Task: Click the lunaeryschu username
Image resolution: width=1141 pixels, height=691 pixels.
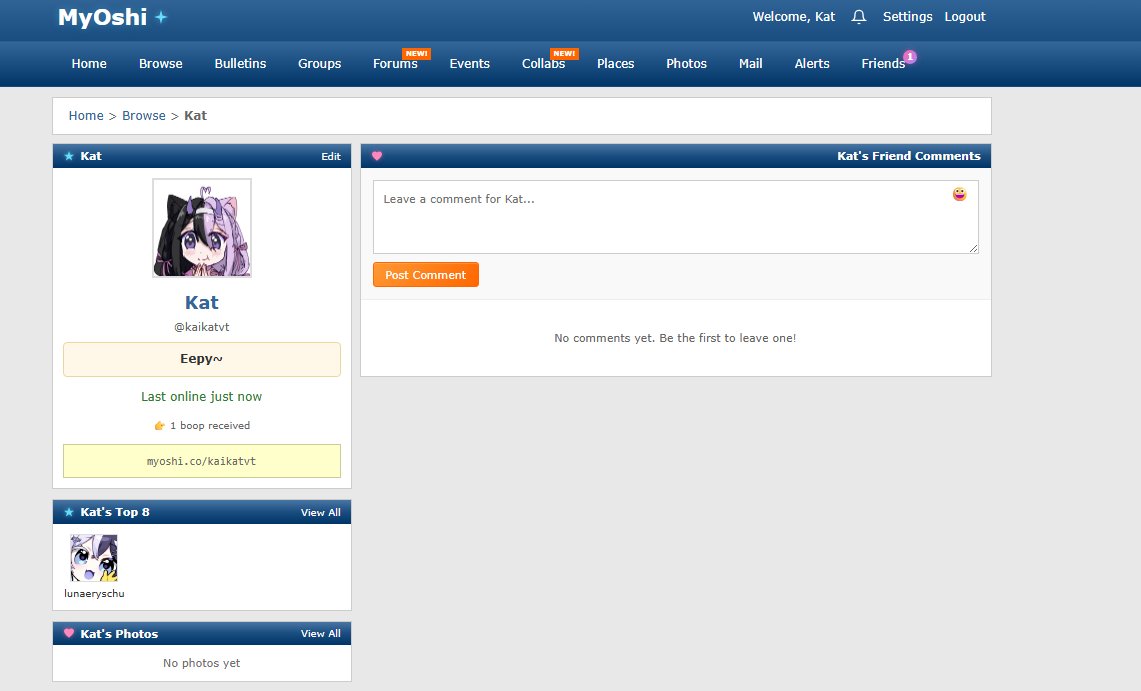Action: coord(95,594)
